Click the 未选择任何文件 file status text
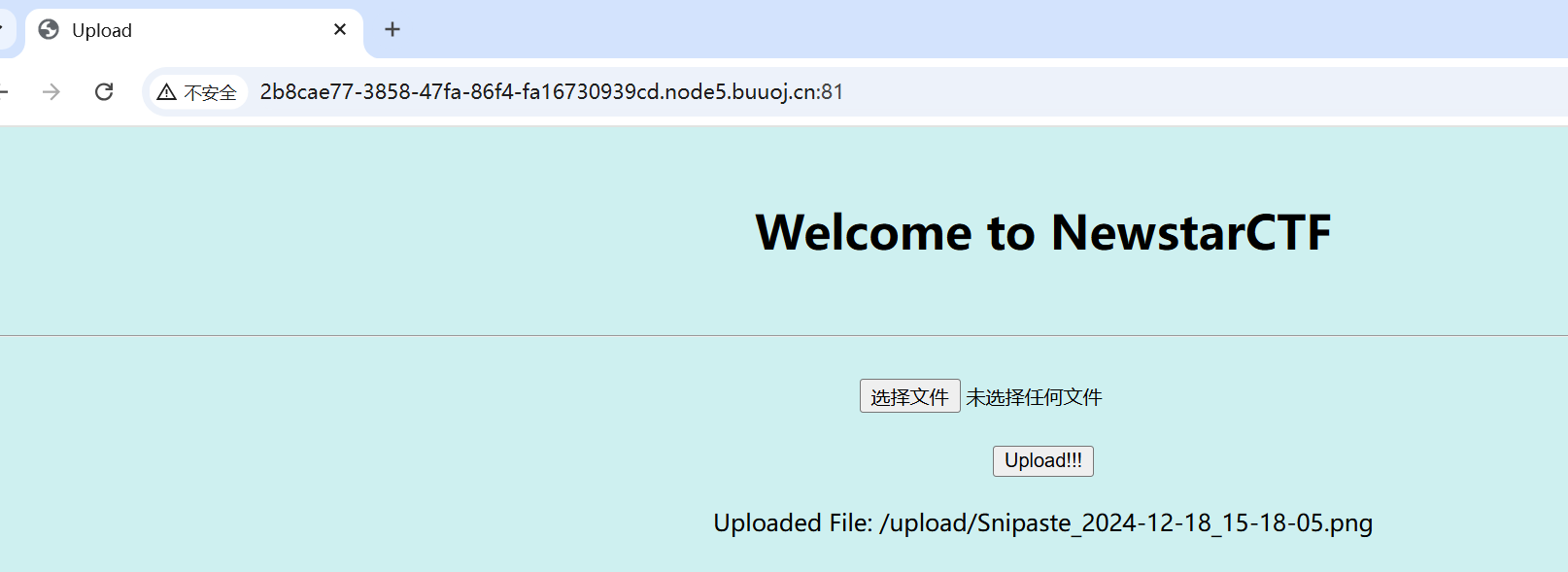 point(1034,397)
